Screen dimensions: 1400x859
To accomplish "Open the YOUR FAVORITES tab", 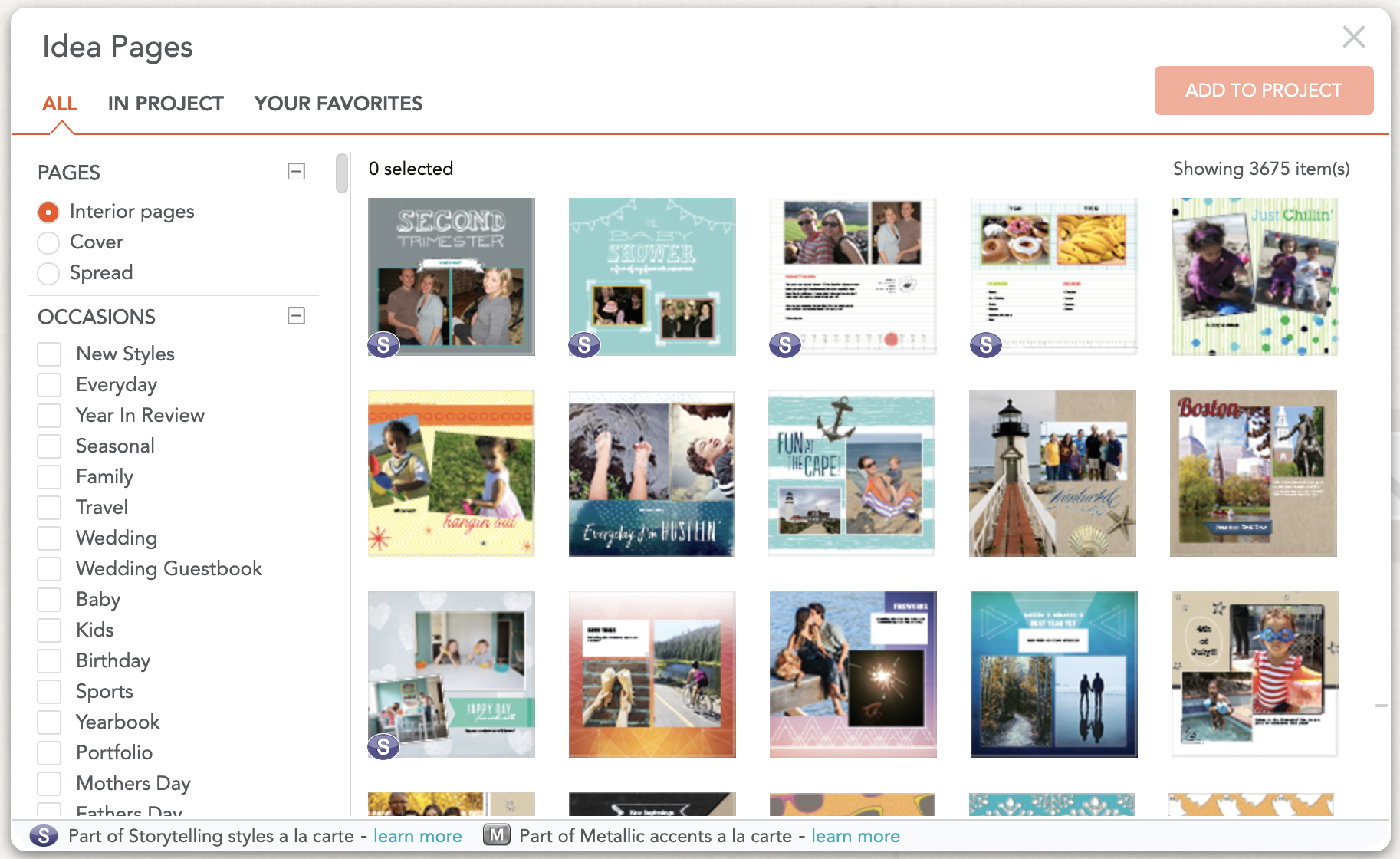I will pos(338,103).
